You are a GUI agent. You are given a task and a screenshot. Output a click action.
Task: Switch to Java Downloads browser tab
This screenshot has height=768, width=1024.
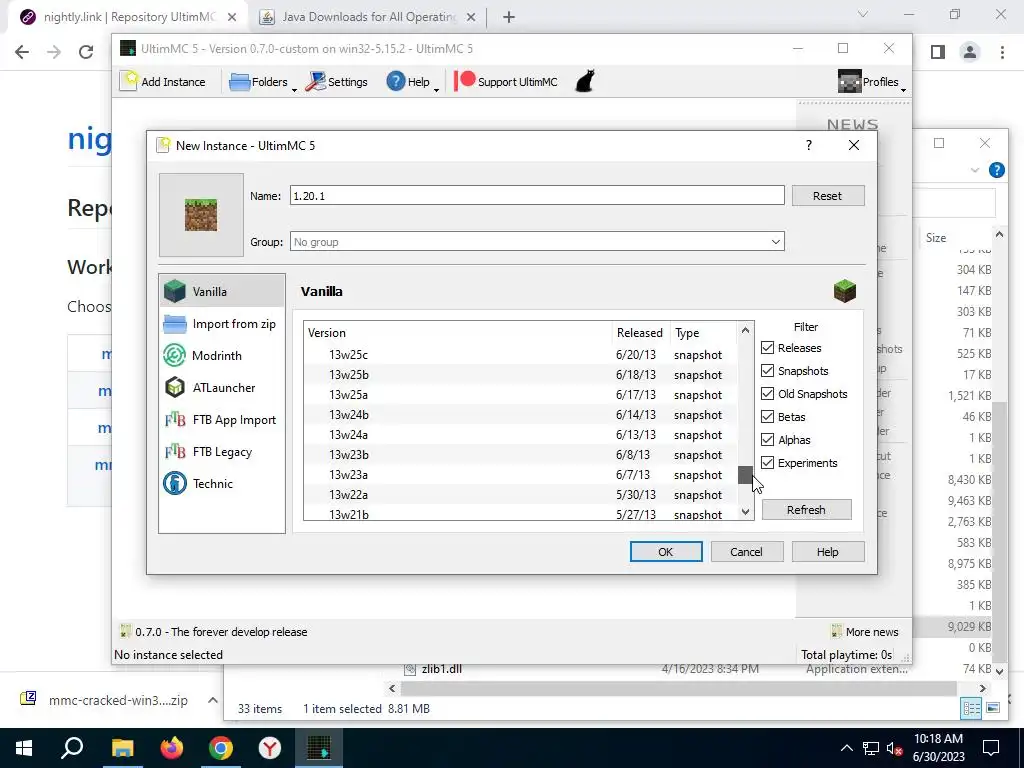[x=368, y=17]
